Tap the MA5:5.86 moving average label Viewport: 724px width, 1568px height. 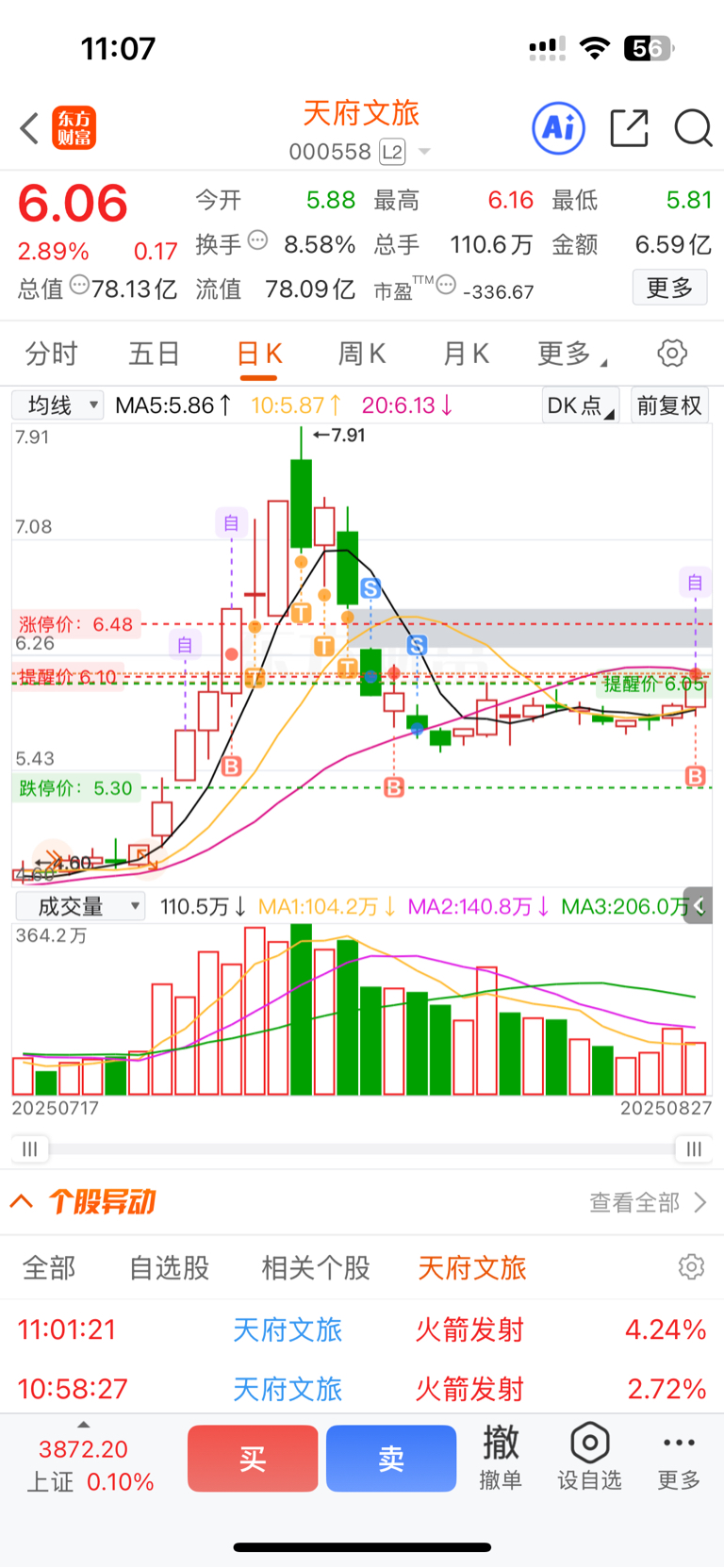(x=173, y=405)
